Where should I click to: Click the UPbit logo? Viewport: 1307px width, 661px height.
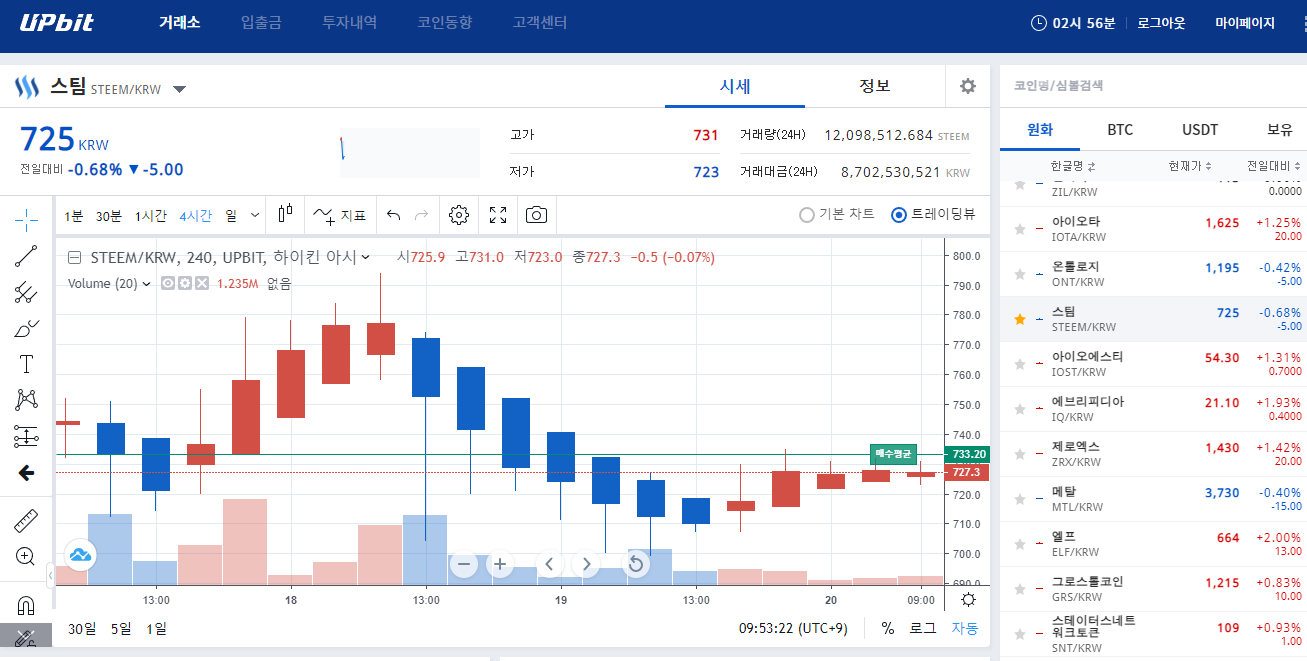pos(57,23)
